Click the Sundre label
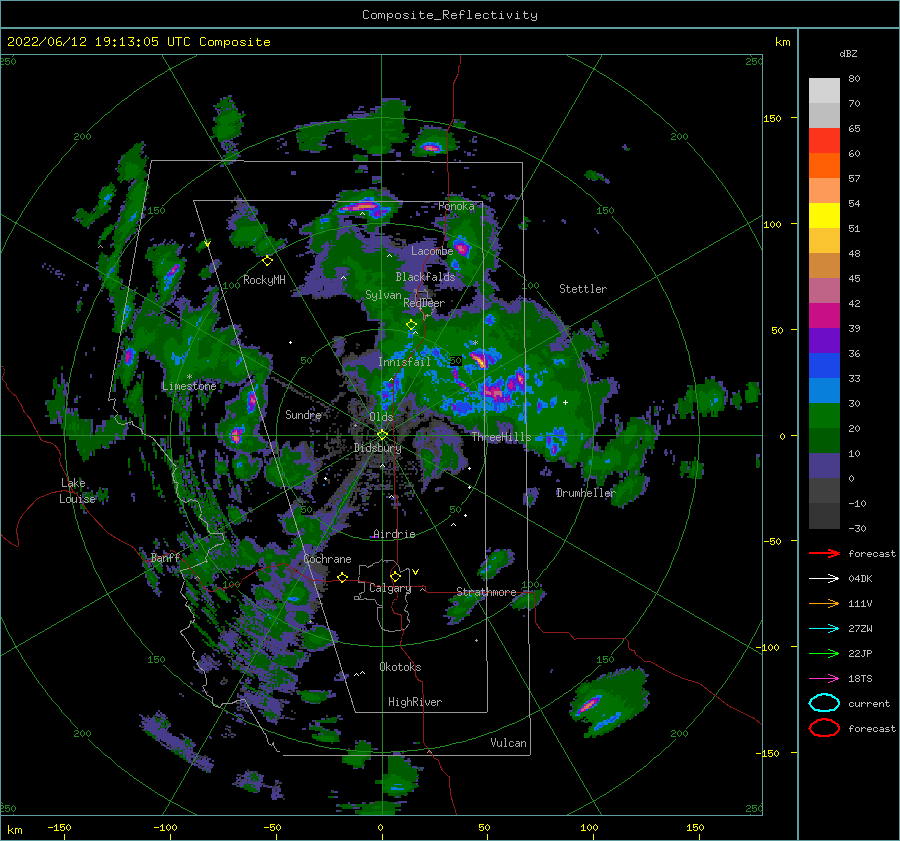Screen dimensions: 900x841 (303, 415)
